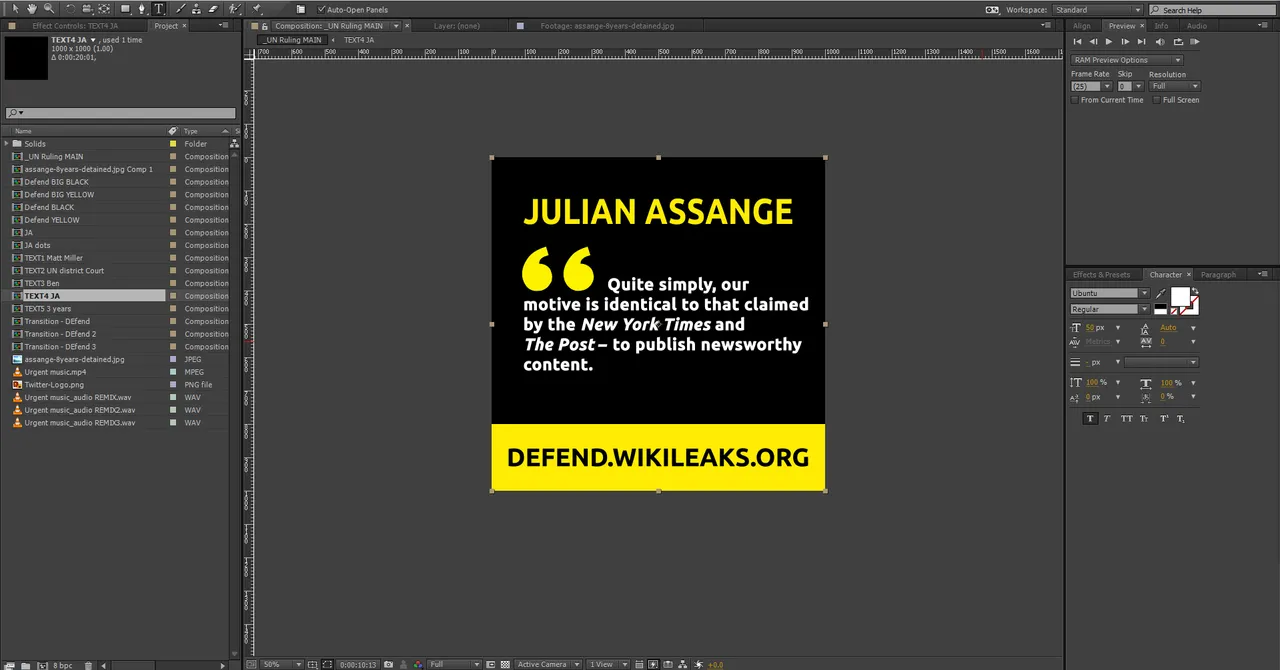Select the Clone Stamp tool
The image size is (1280, 670).
pyautogui.click(x=197, y=9)
